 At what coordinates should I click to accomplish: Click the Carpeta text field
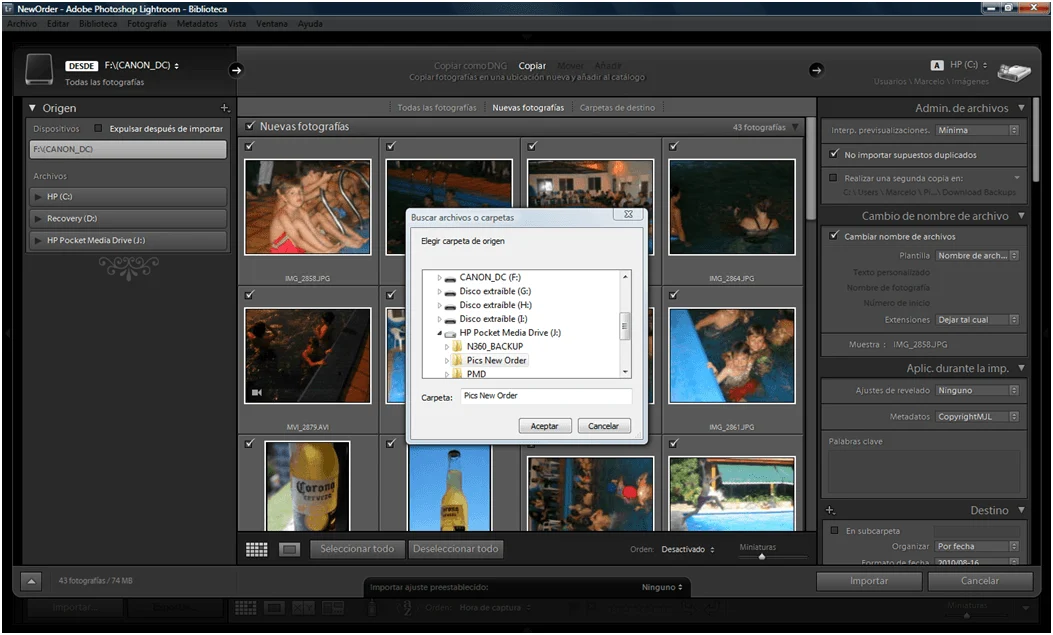tap(546, 396)
